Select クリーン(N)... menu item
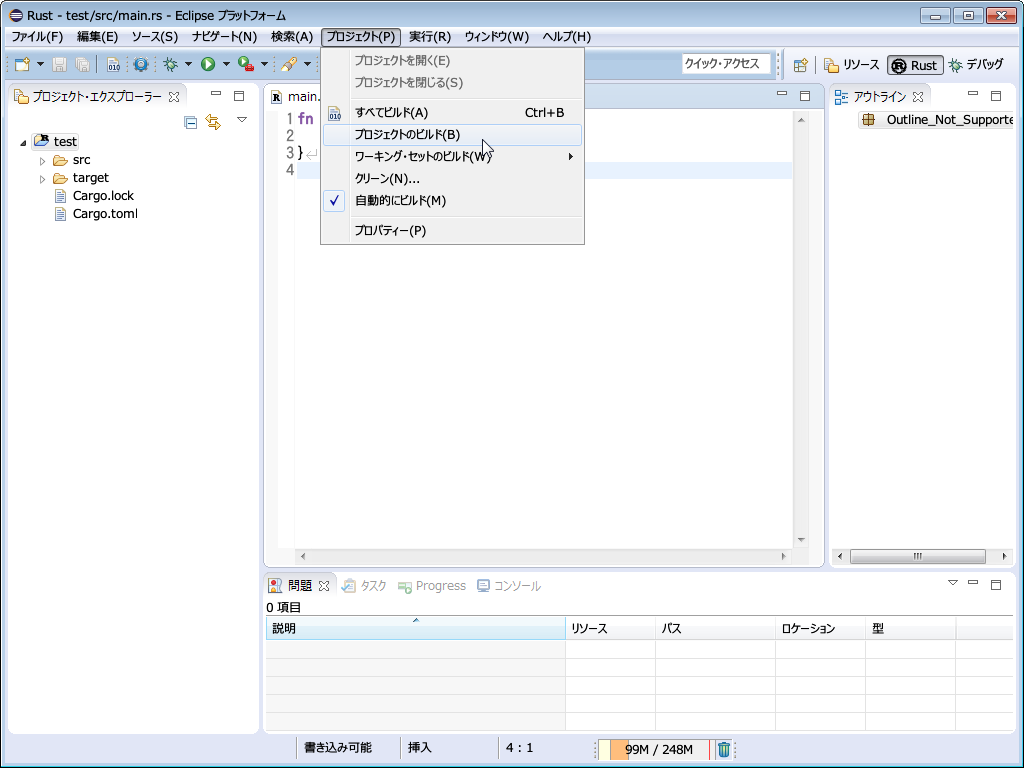Image resolution: width=1024 pixels, height=768 pixels. tap(452, 179)
